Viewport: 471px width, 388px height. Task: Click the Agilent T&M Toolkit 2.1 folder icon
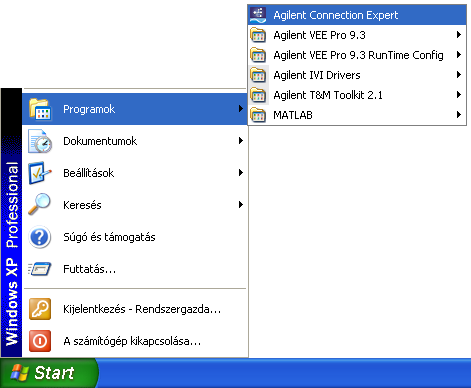click(258, 95)
